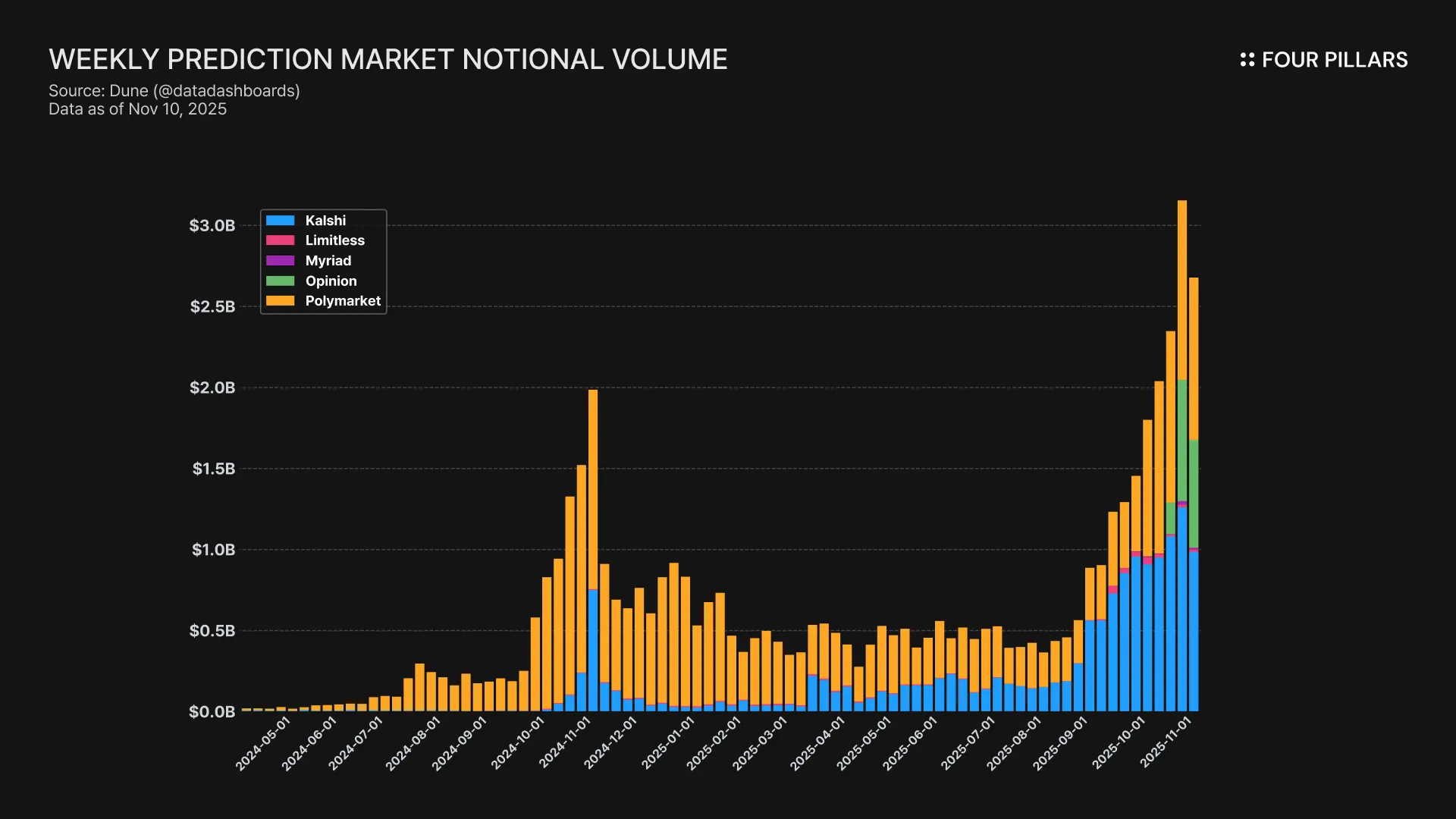Click the $3.0B y-axis label
This screenshot has height=819, width=1456.
pyautogui.click(x=212, y=225)
